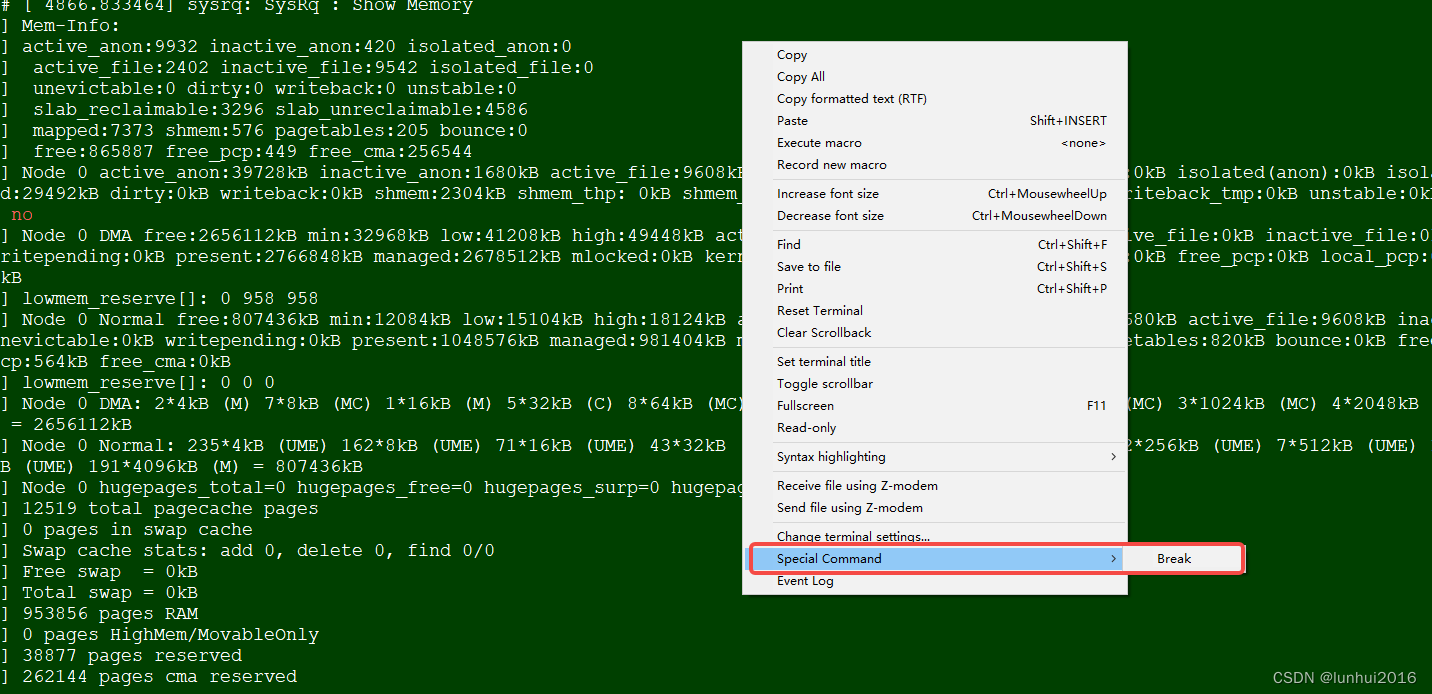1432x694 pixels.
Task: Click 'slab_reclaimable:3296' line
Action: point(280,110)
